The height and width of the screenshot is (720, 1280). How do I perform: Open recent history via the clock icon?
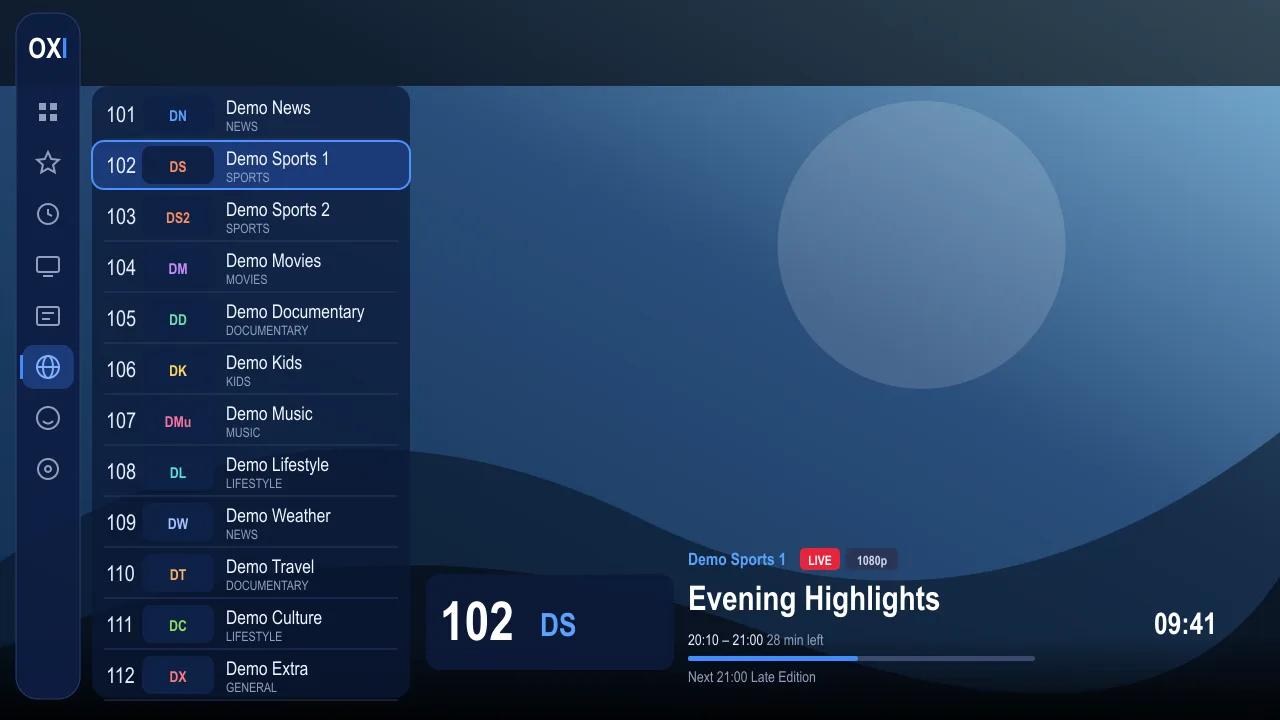click(x=48, y=214)
